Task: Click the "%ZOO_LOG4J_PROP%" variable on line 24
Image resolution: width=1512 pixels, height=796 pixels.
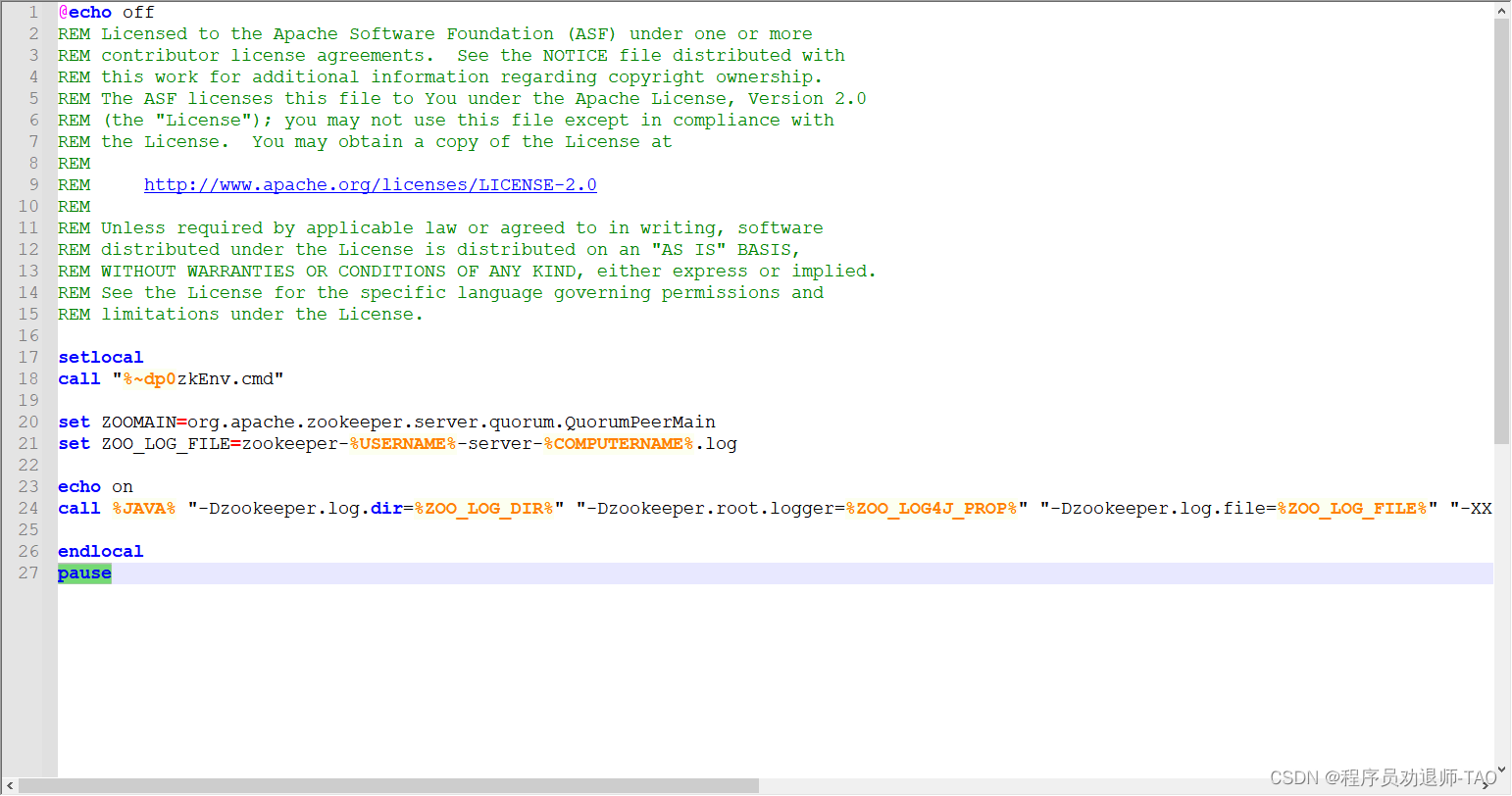Action: coord(932,508)
